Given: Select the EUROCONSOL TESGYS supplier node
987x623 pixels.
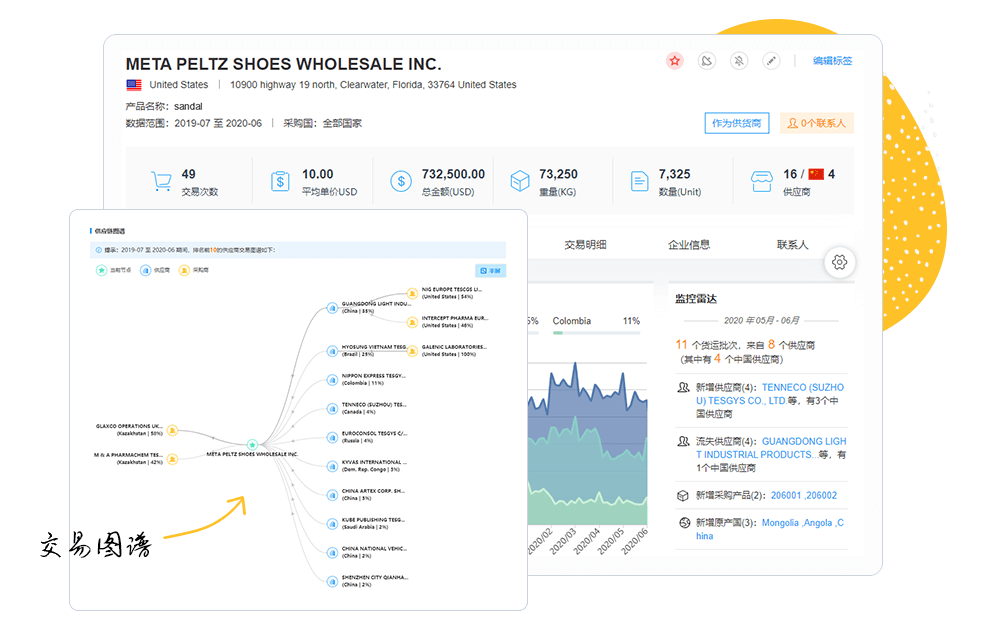Looking at the screenshot, I should (332, 437).
